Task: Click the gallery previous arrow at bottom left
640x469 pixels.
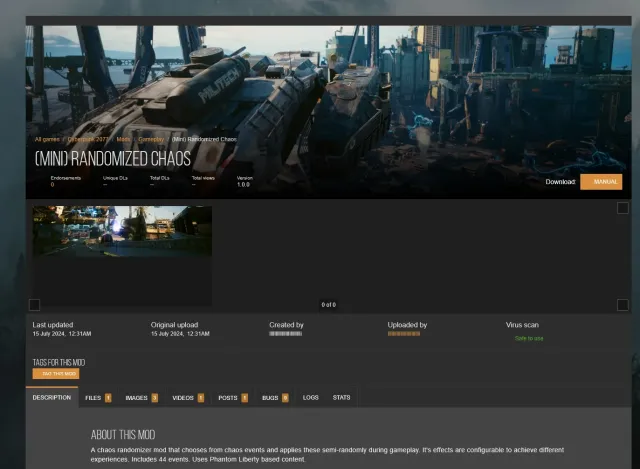Action: [35, 305]
